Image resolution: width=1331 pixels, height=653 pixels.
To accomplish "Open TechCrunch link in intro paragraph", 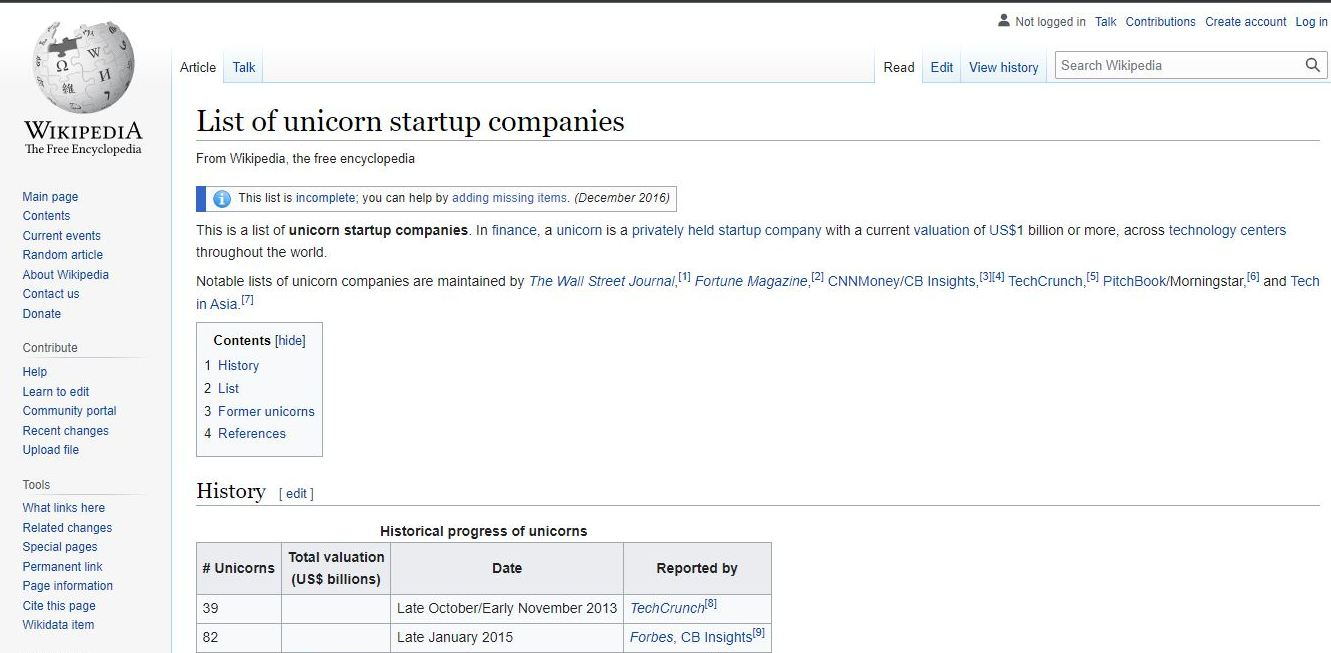I will (x=1045, y=281).
